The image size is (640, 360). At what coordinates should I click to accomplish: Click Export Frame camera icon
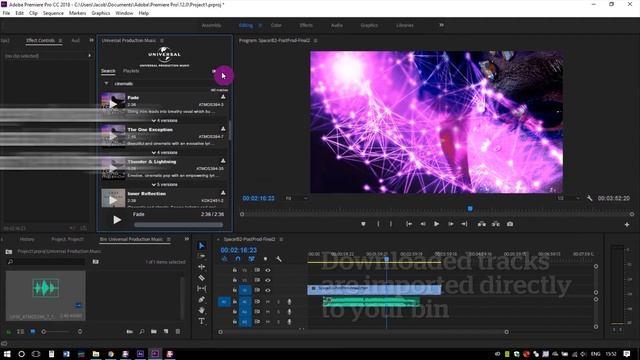pyautogui.click(x=510, y=224)
